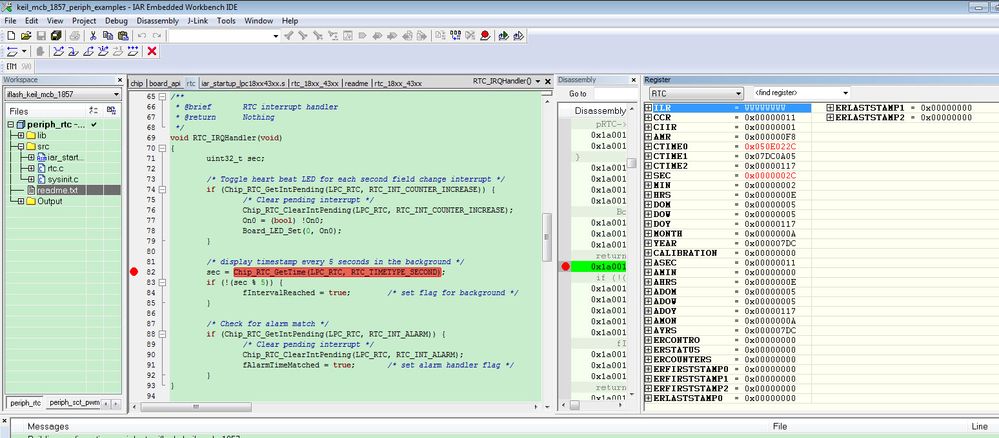Click the red X Stop Debugging icon
Viewport: 999px width, 438px height.
click(152, 51)
